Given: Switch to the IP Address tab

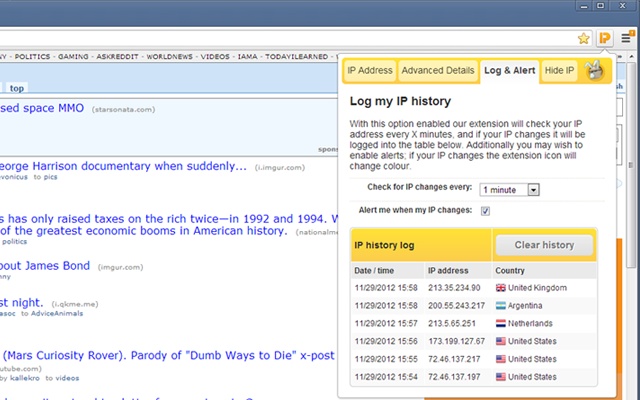Looking at the screenshot, I should point(370,71).
